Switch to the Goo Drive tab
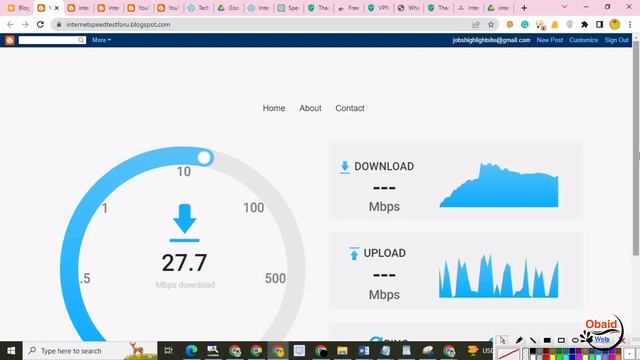Viewport: 640px width, 360px height. 229,8
